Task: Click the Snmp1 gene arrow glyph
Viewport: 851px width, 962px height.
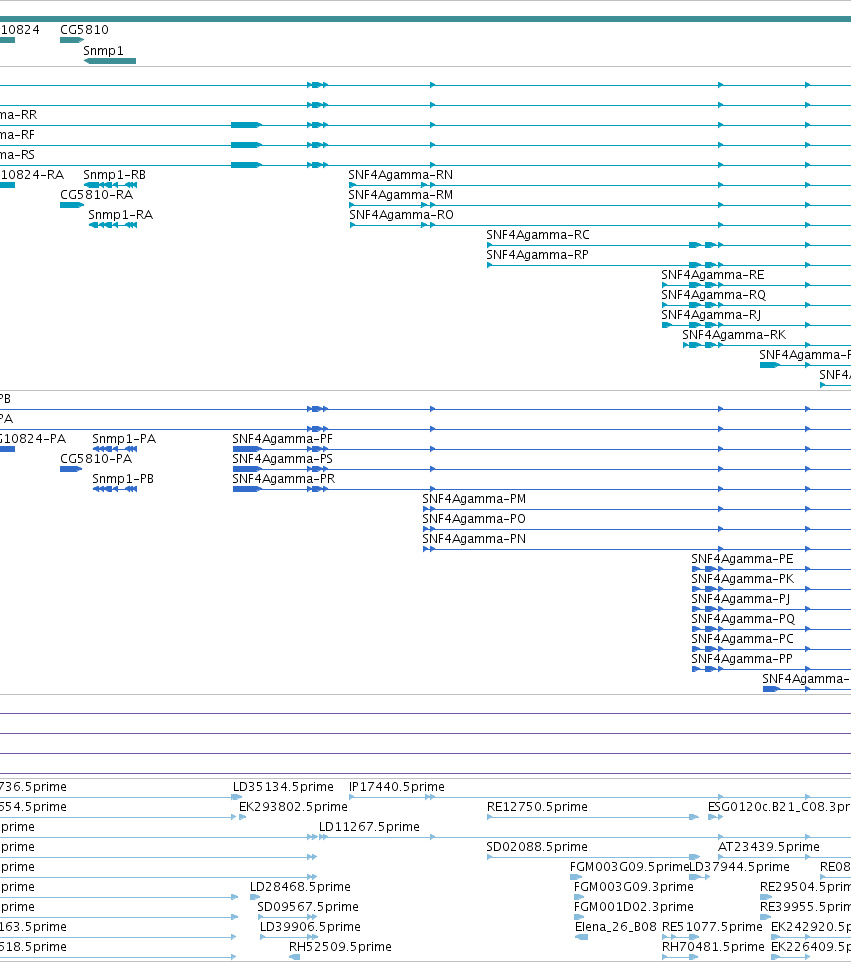Action: click(110, 61)
